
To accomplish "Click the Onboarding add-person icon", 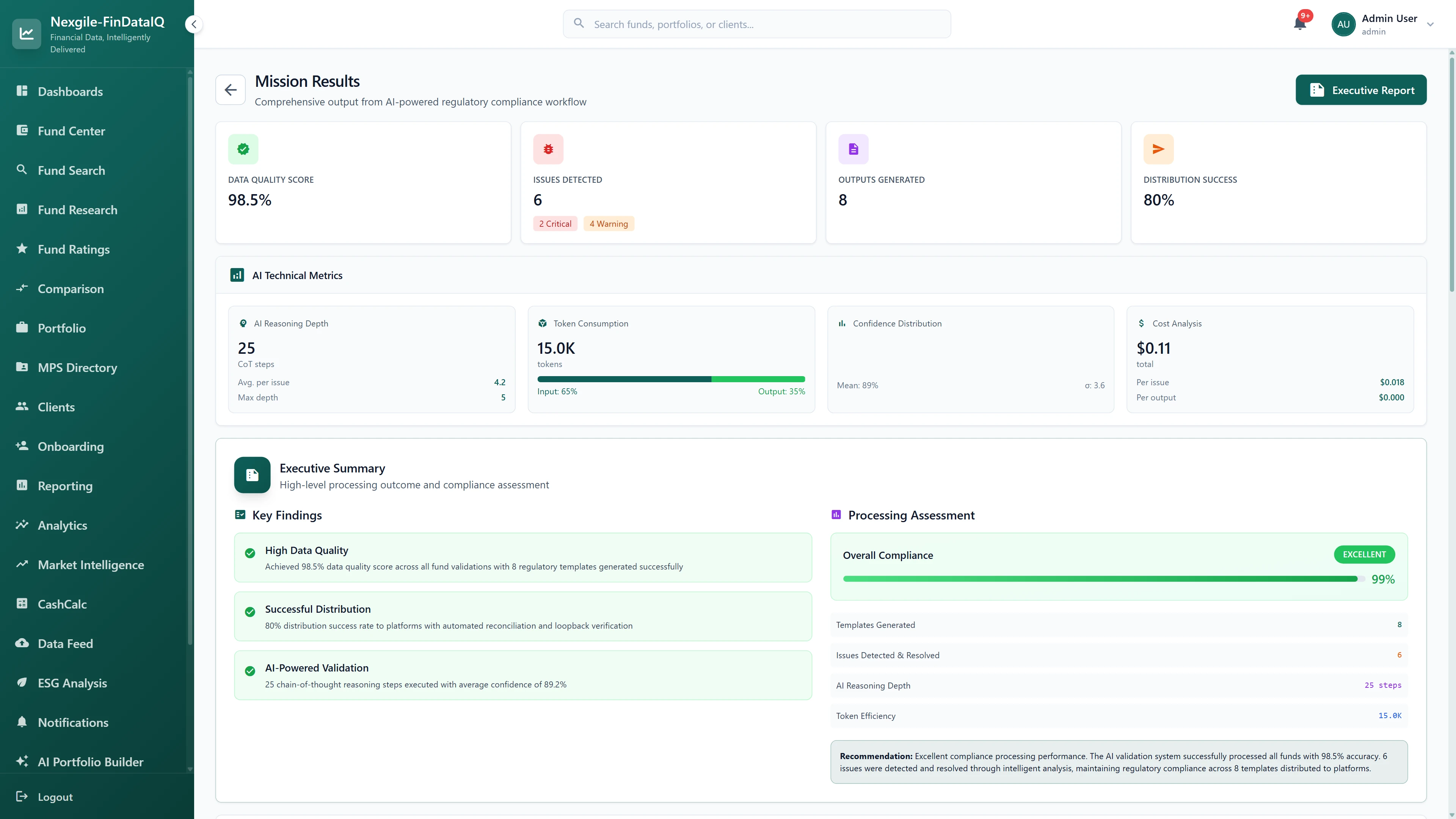I will coord(22,446).
